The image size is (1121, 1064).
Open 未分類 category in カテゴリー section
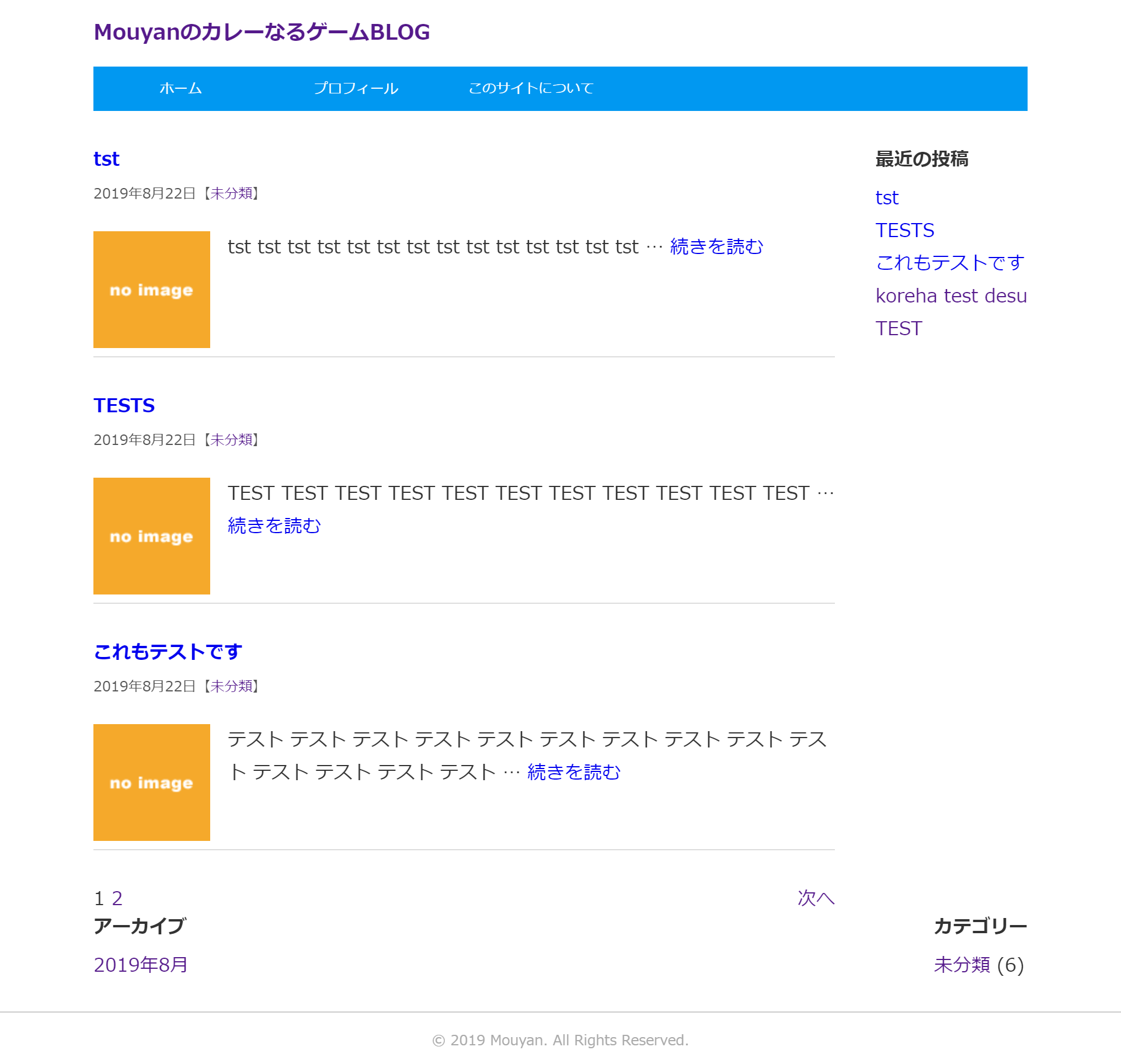[962, 965]
